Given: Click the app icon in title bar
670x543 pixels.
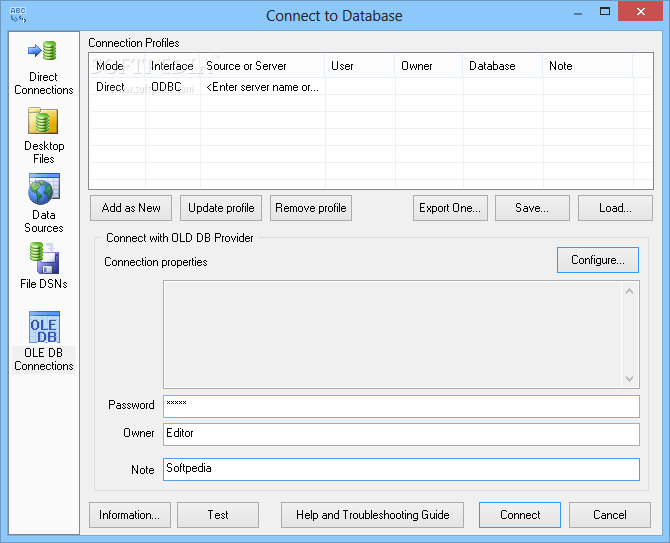Looking at the screenshot, I should point(18,16).
